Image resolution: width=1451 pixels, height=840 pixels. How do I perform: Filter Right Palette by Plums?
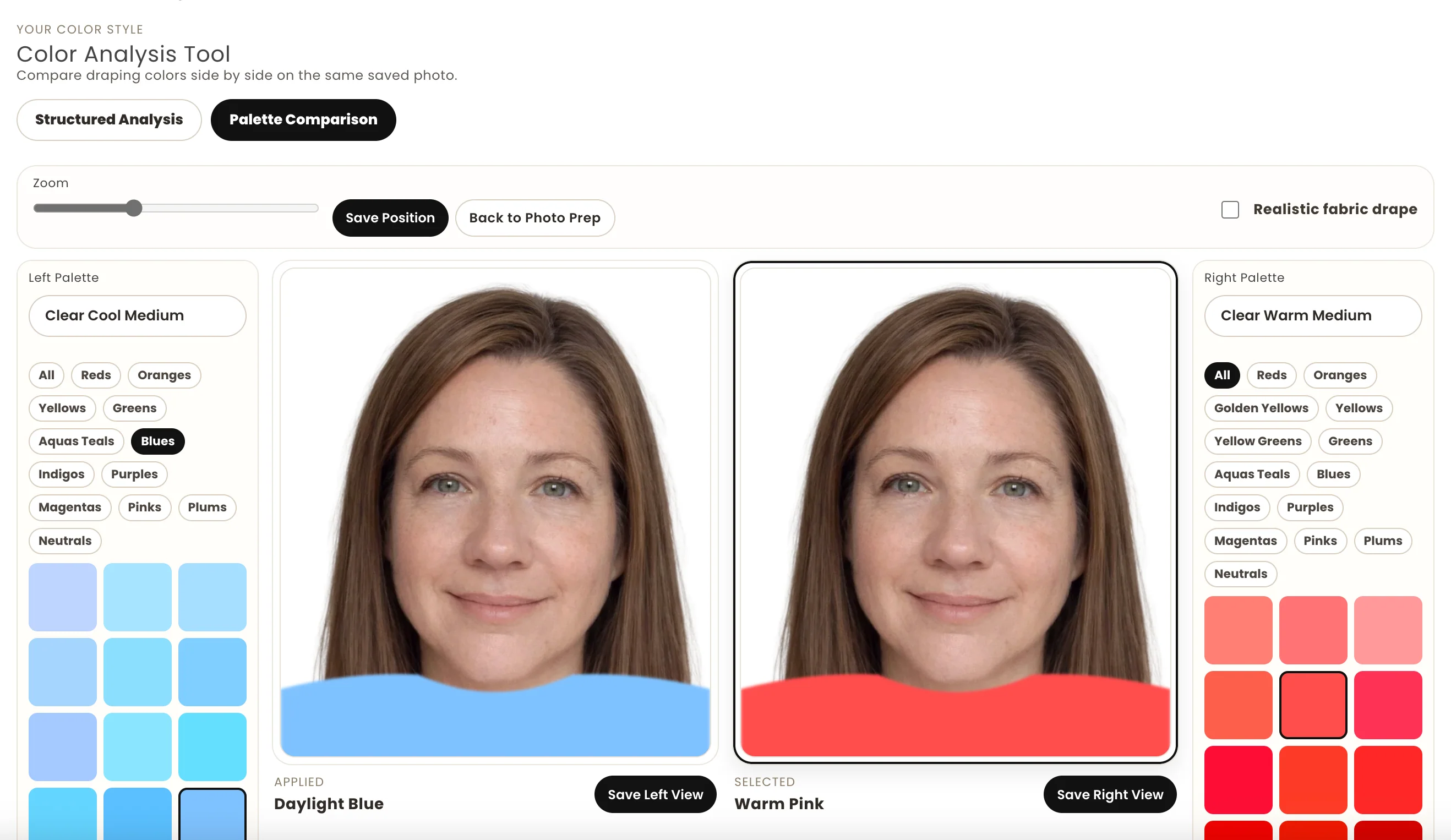1383,541
